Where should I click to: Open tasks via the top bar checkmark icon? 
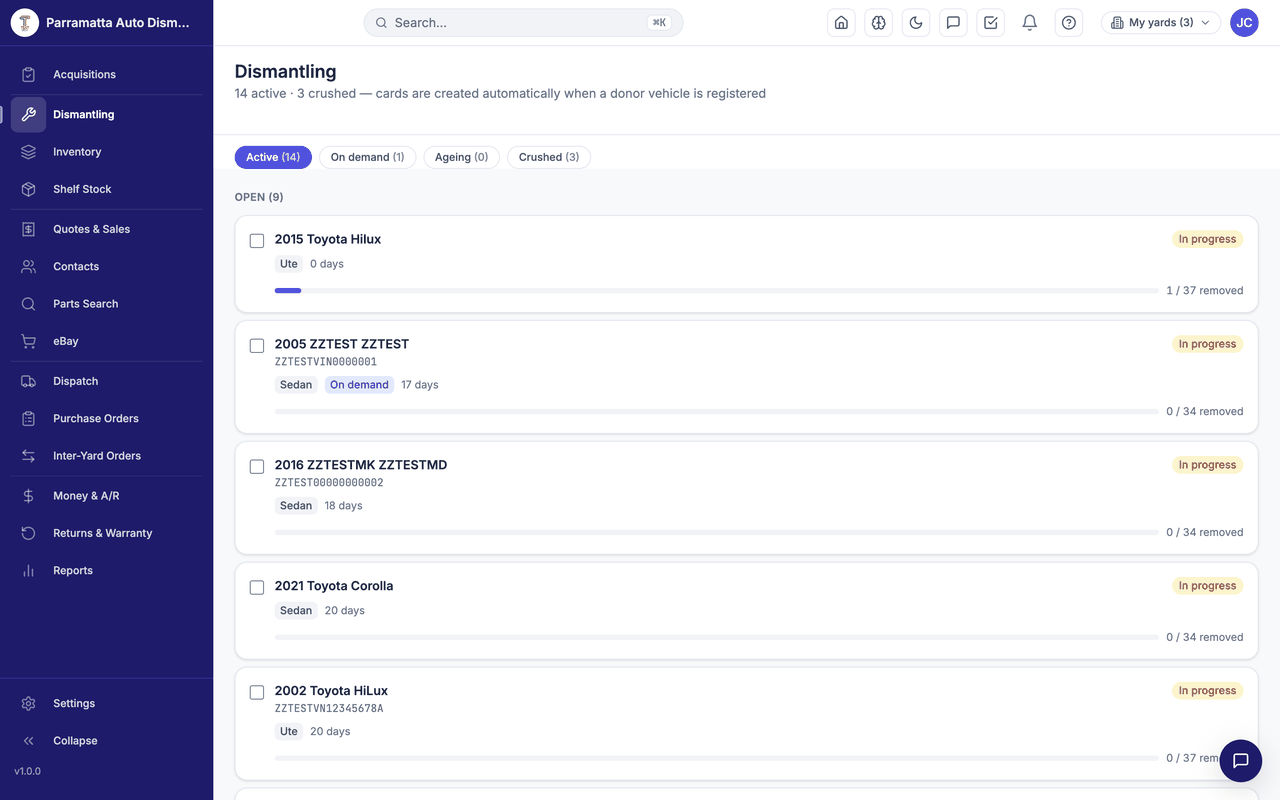tap(991, 23)
